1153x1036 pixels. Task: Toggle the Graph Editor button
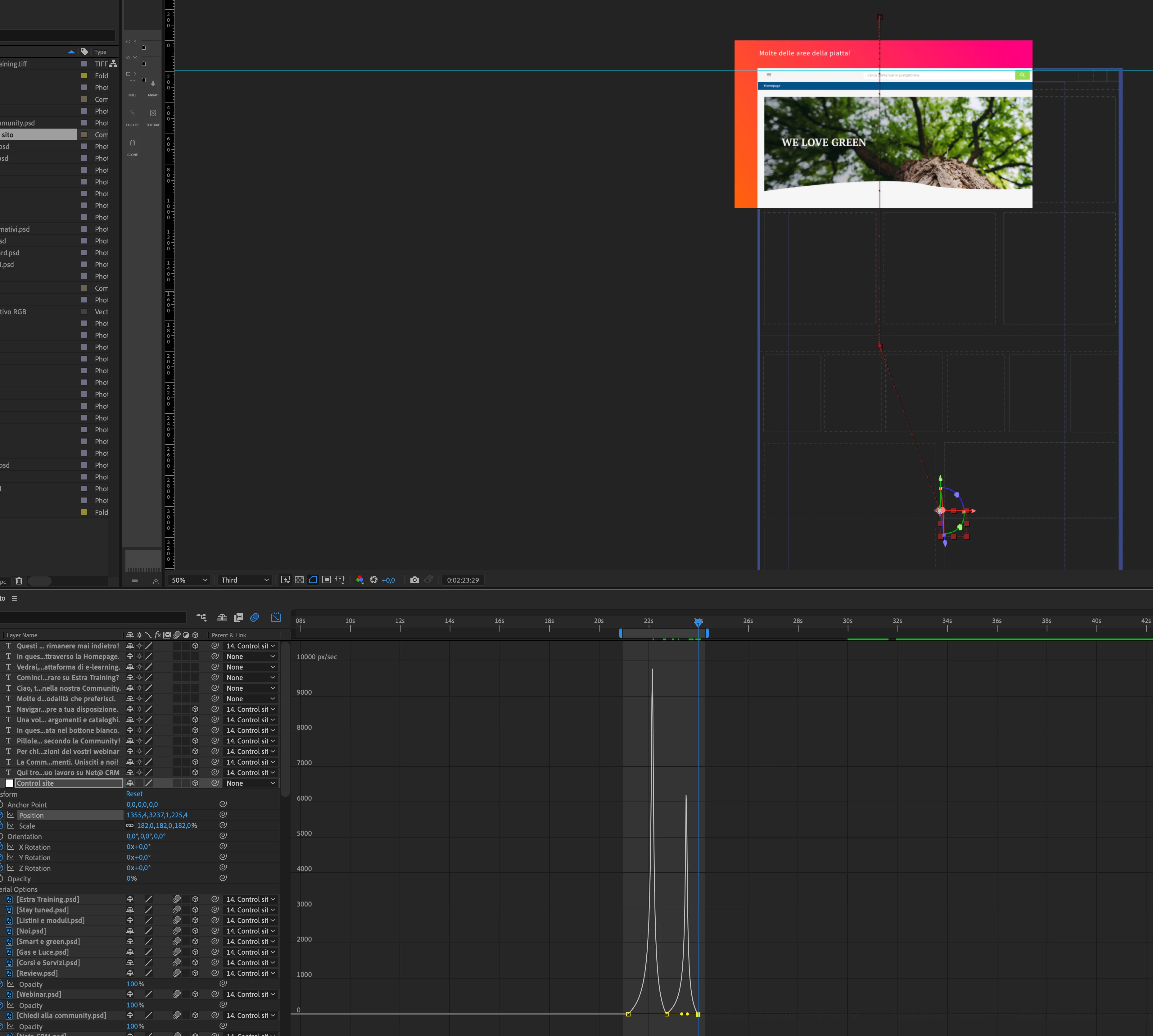[x=275, y=618]
